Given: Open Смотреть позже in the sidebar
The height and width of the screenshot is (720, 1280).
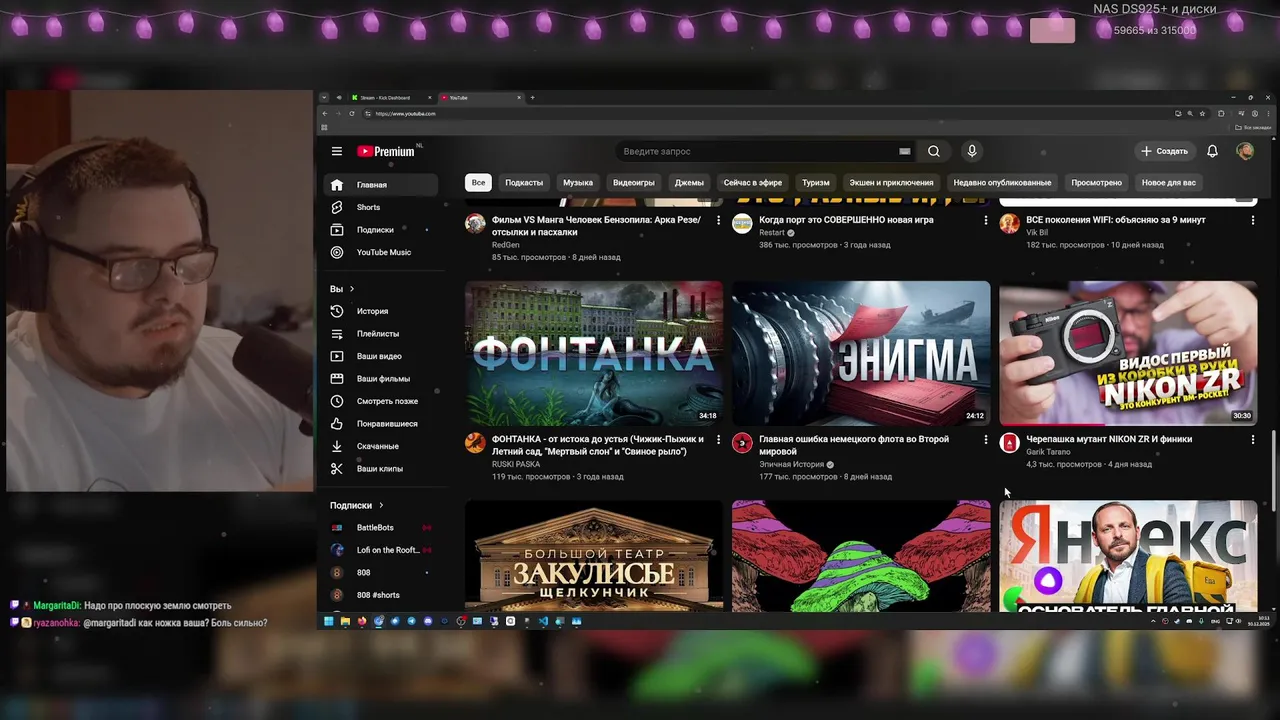Looking at the screenshot, I should [x=381, y=401].
